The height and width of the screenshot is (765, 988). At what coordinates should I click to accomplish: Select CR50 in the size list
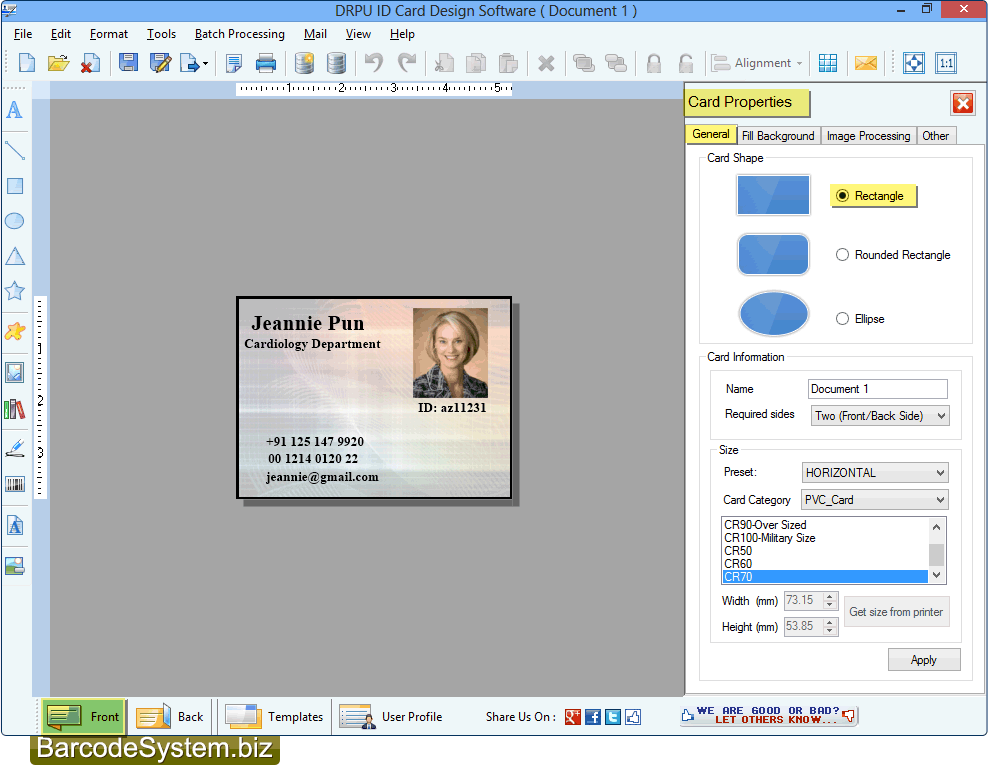(824, 551)
